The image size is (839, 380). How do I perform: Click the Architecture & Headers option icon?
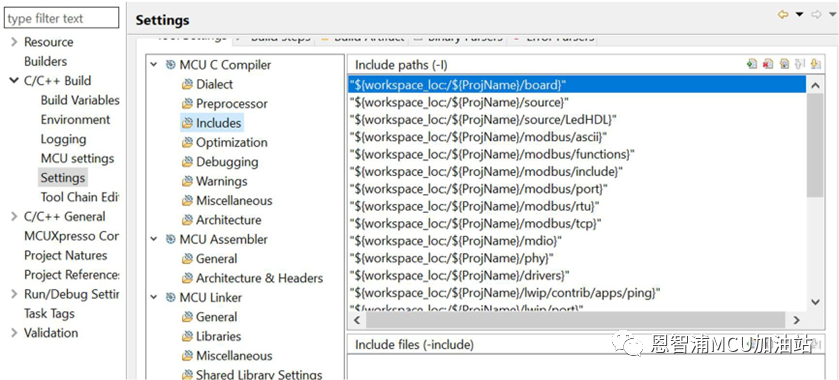coord(187,278)
